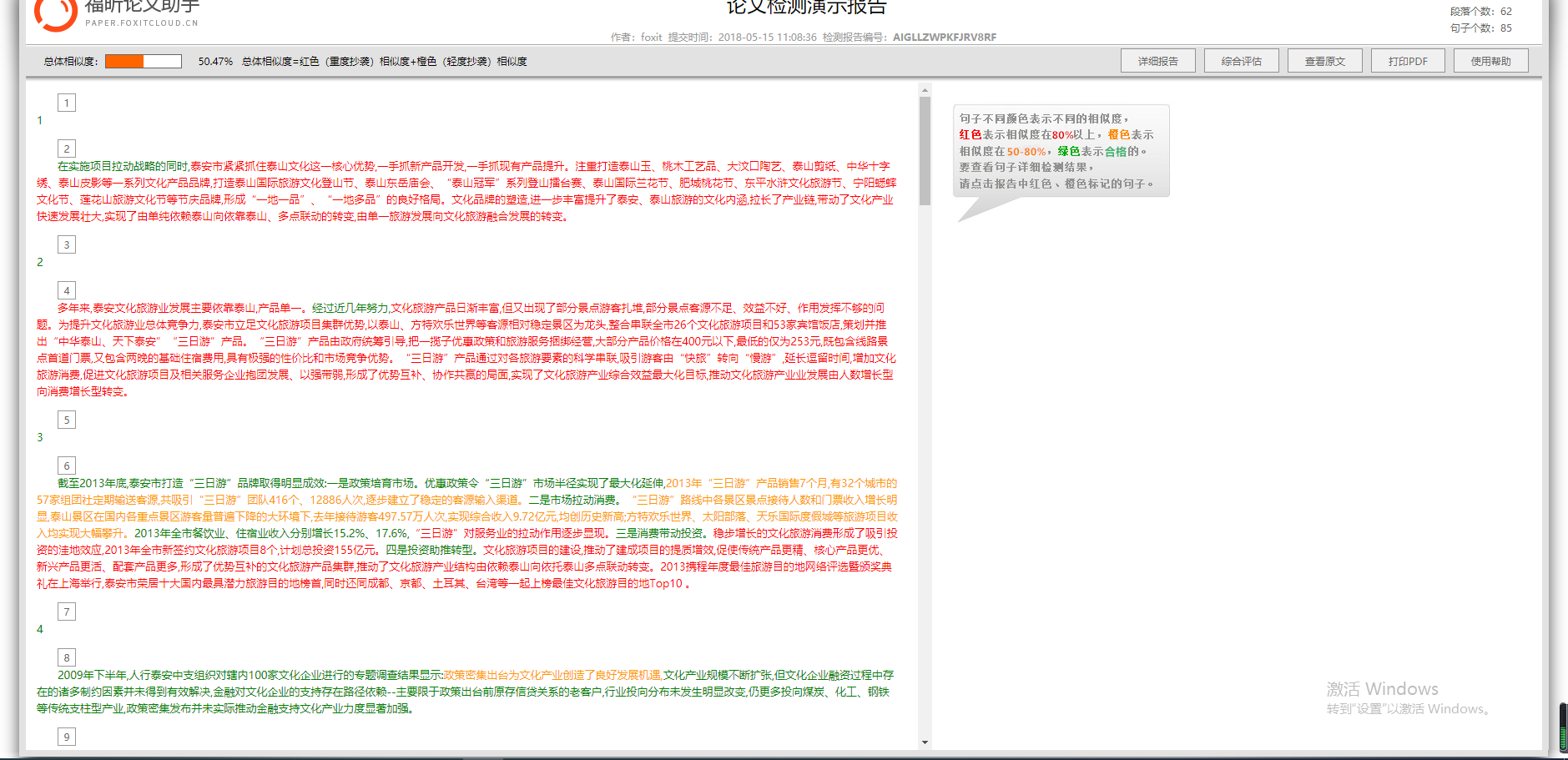Select paragraph marker box 8

coord(67,657)
